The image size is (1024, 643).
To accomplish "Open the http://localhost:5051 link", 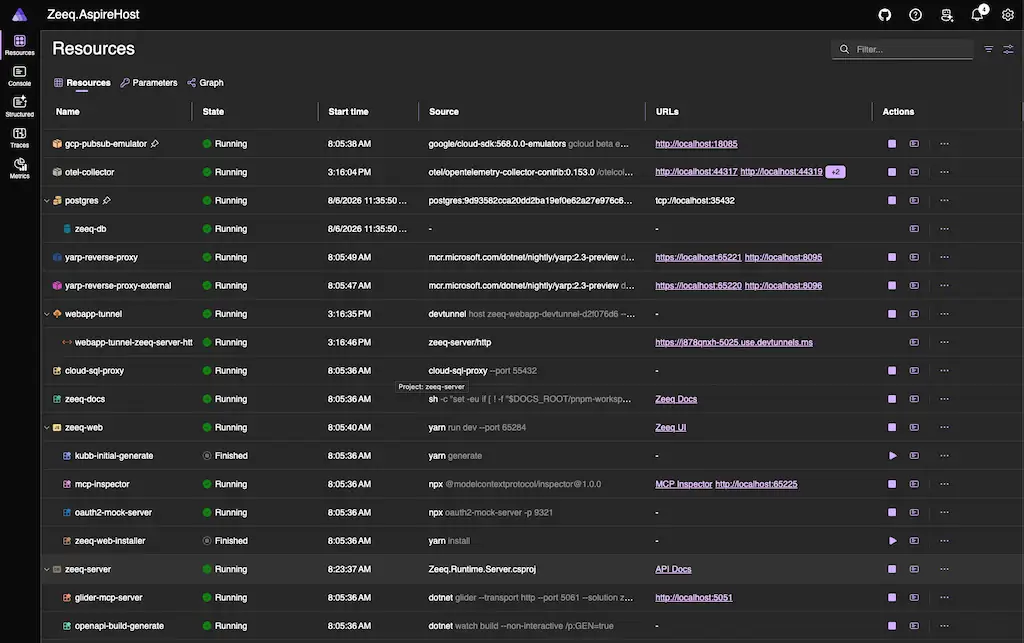I will (x=694, y=597).
